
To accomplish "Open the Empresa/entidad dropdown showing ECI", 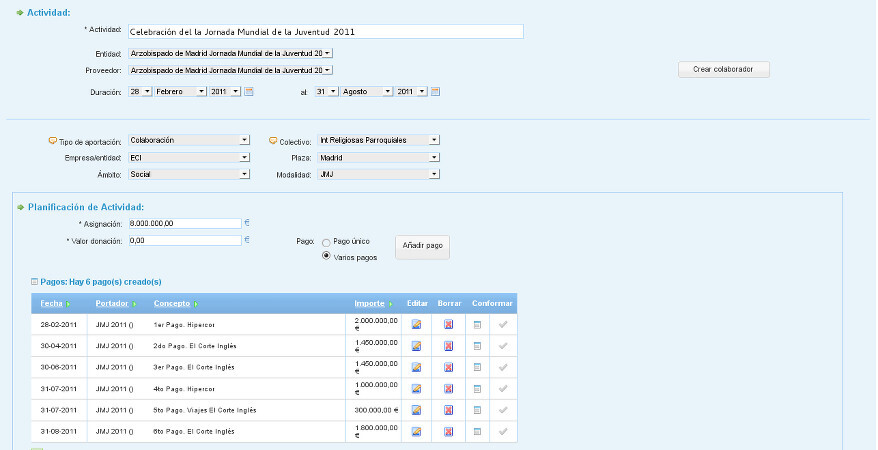I will click(x=189, y=158).
